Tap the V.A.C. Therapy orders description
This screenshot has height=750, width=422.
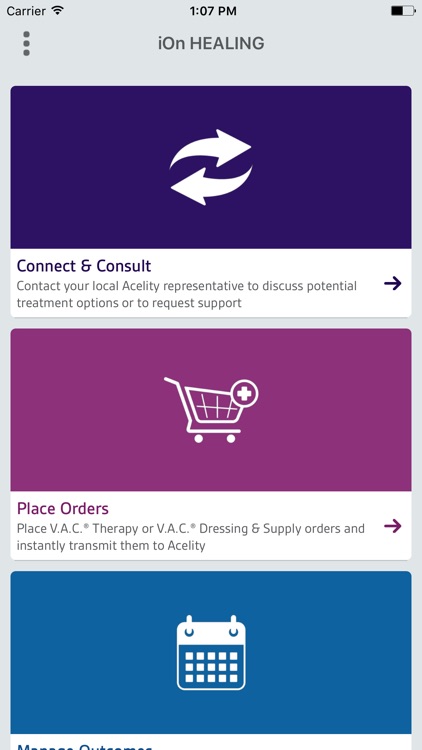190,537
